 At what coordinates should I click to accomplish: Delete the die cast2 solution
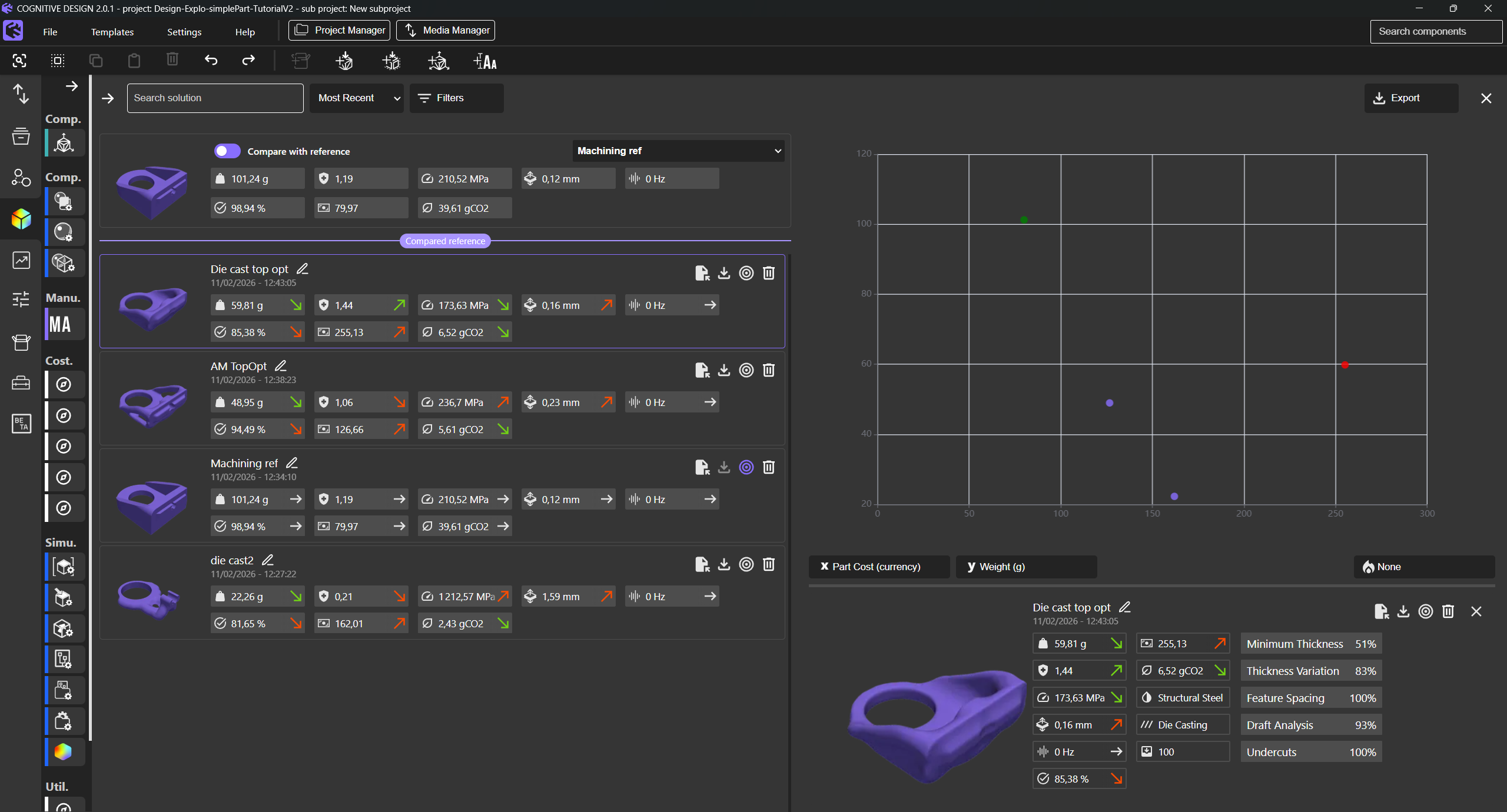pyautogui.click(x=769, y=564)
